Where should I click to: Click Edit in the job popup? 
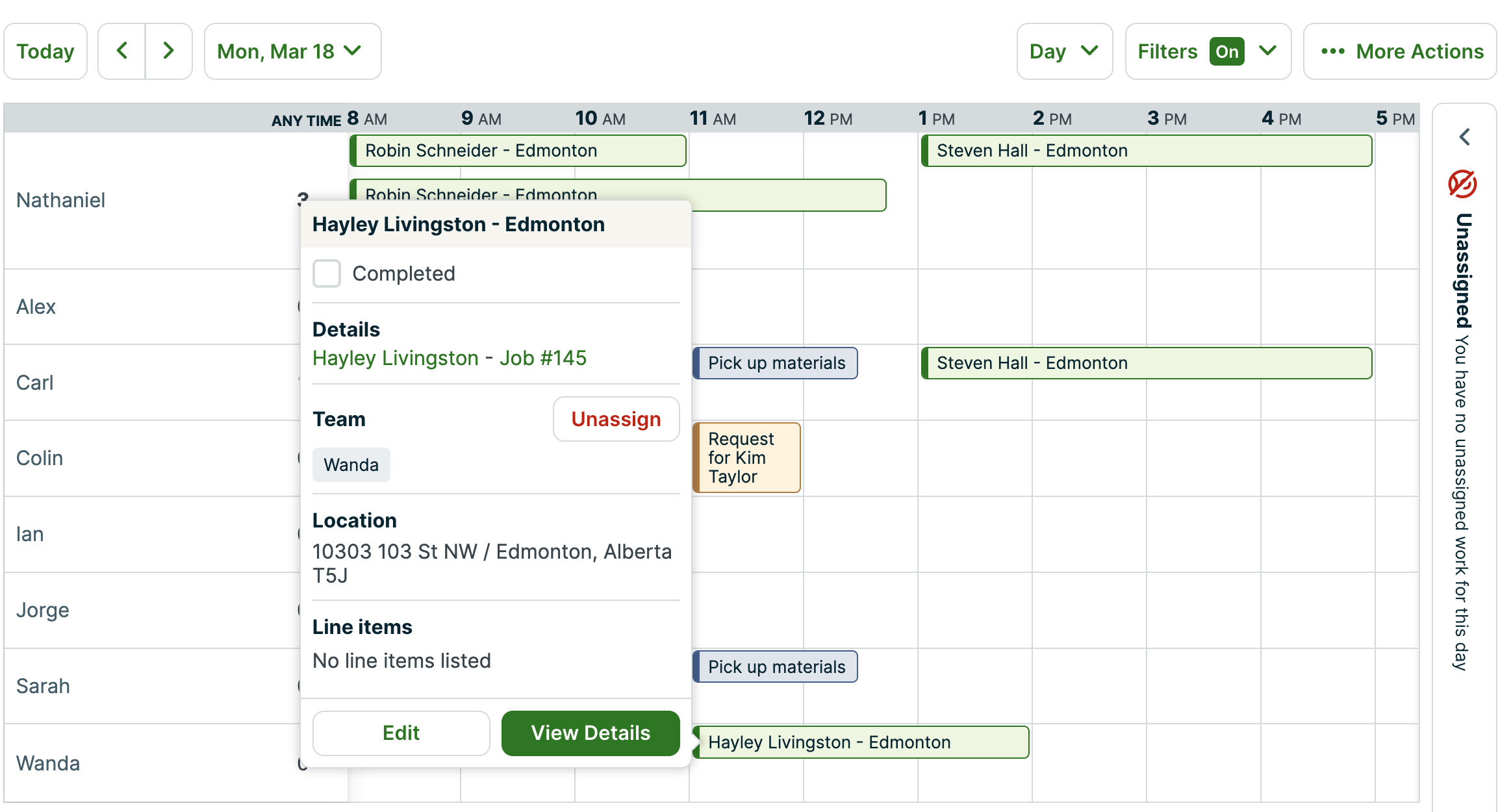click(x=401, y=733)
